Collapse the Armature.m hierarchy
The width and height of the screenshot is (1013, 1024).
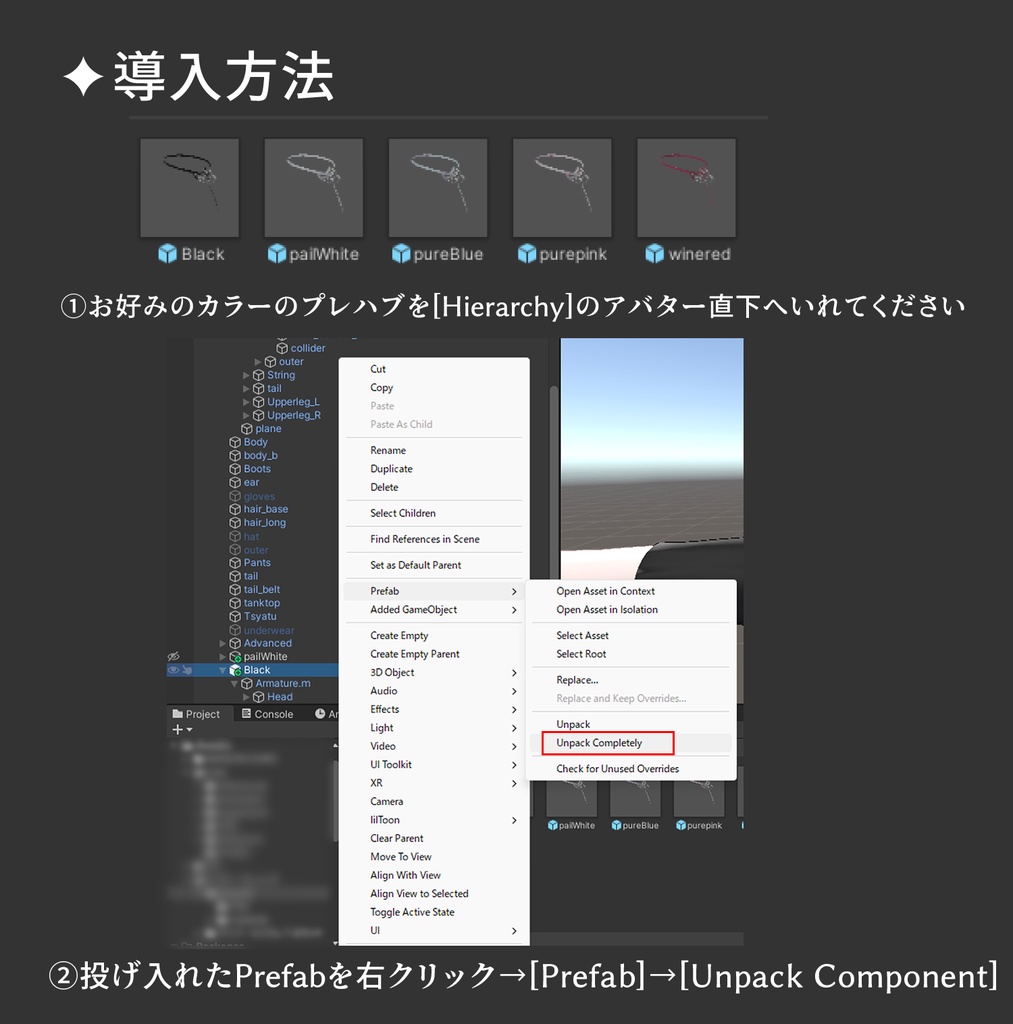(234, 684)
